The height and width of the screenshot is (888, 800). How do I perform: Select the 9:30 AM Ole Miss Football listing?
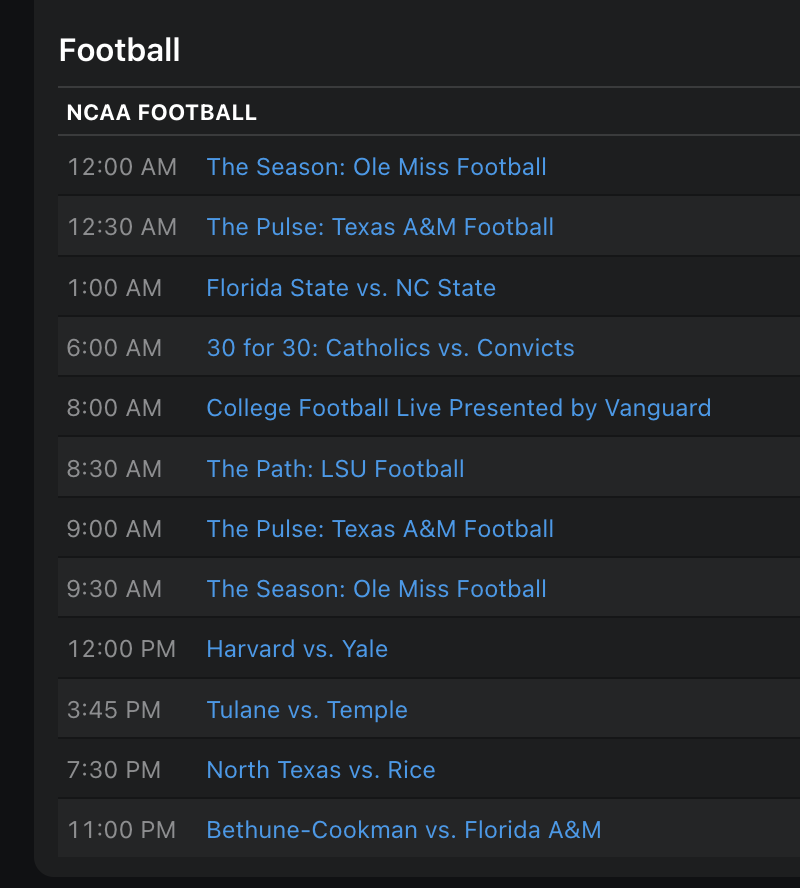(x=376, y=589)
